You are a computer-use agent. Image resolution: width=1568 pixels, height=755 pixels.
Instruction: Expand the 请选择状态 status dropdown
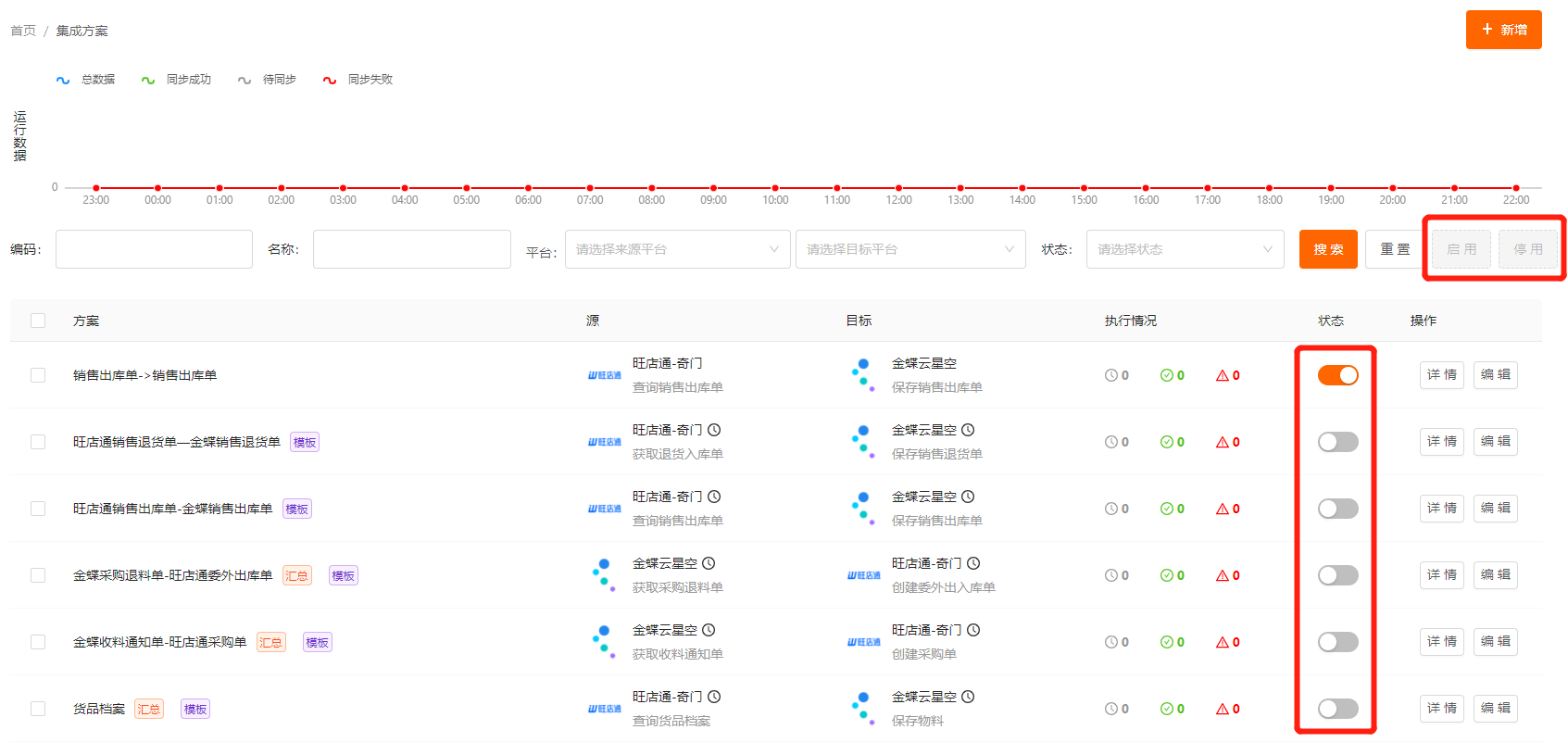pyautogui.click(x=1184, y=249)
